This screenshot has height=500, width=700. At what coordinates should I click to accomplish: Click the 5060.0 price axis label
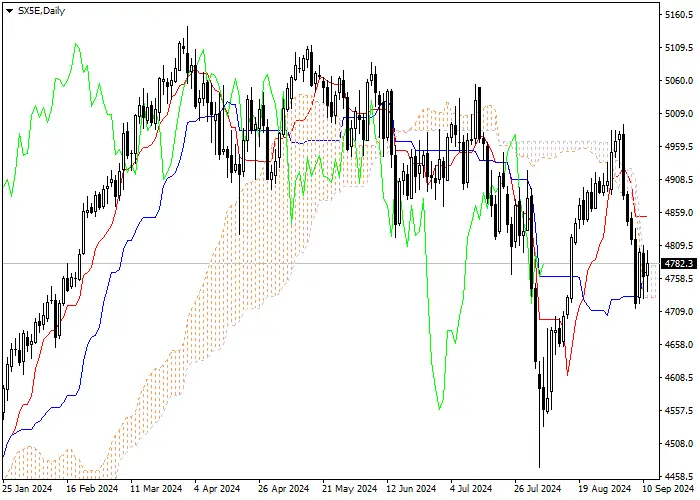679,81
